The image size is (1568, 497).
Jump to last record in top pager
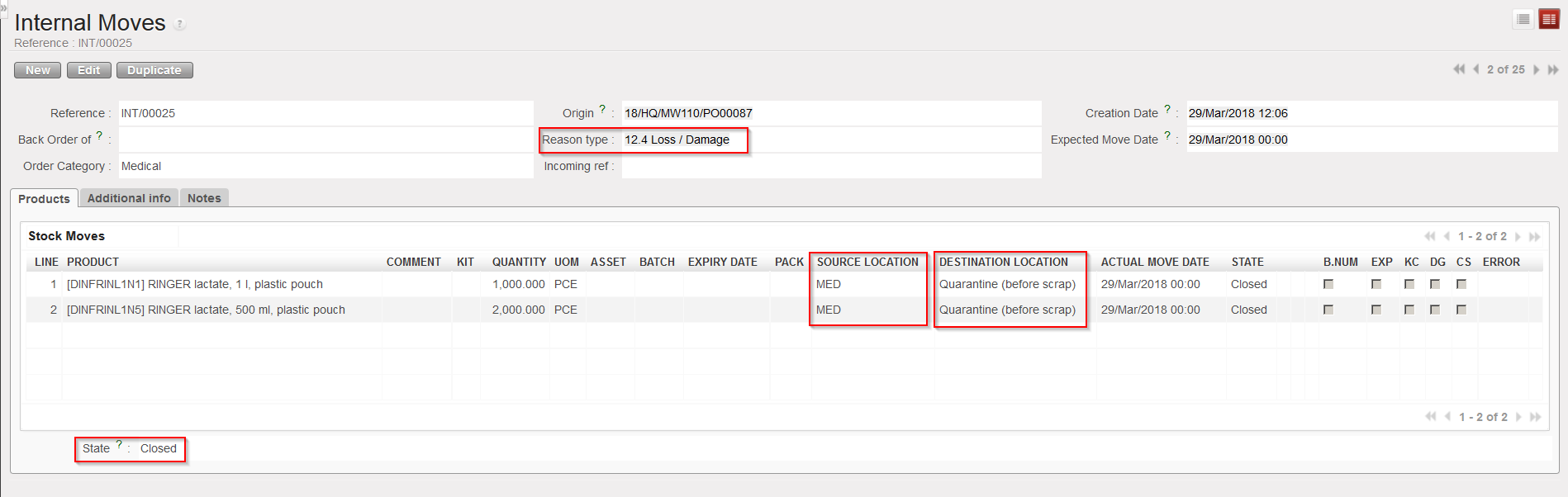[1553, 69]
